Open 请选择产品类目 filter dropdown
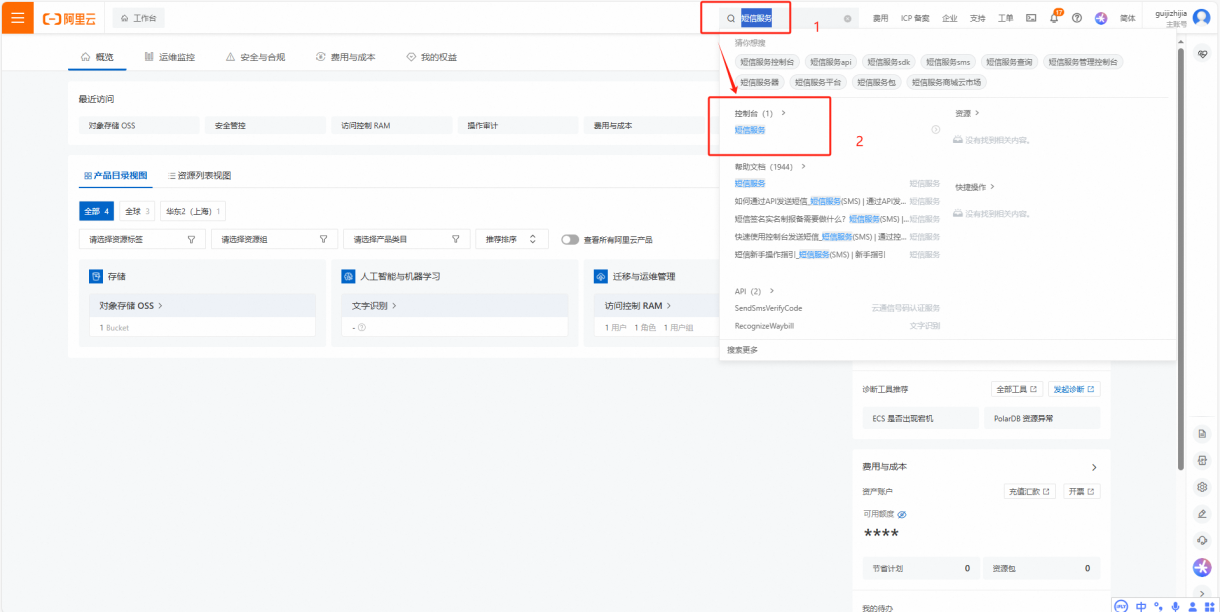This screenshot has width=1220, height=612. [x=406, y=240]
